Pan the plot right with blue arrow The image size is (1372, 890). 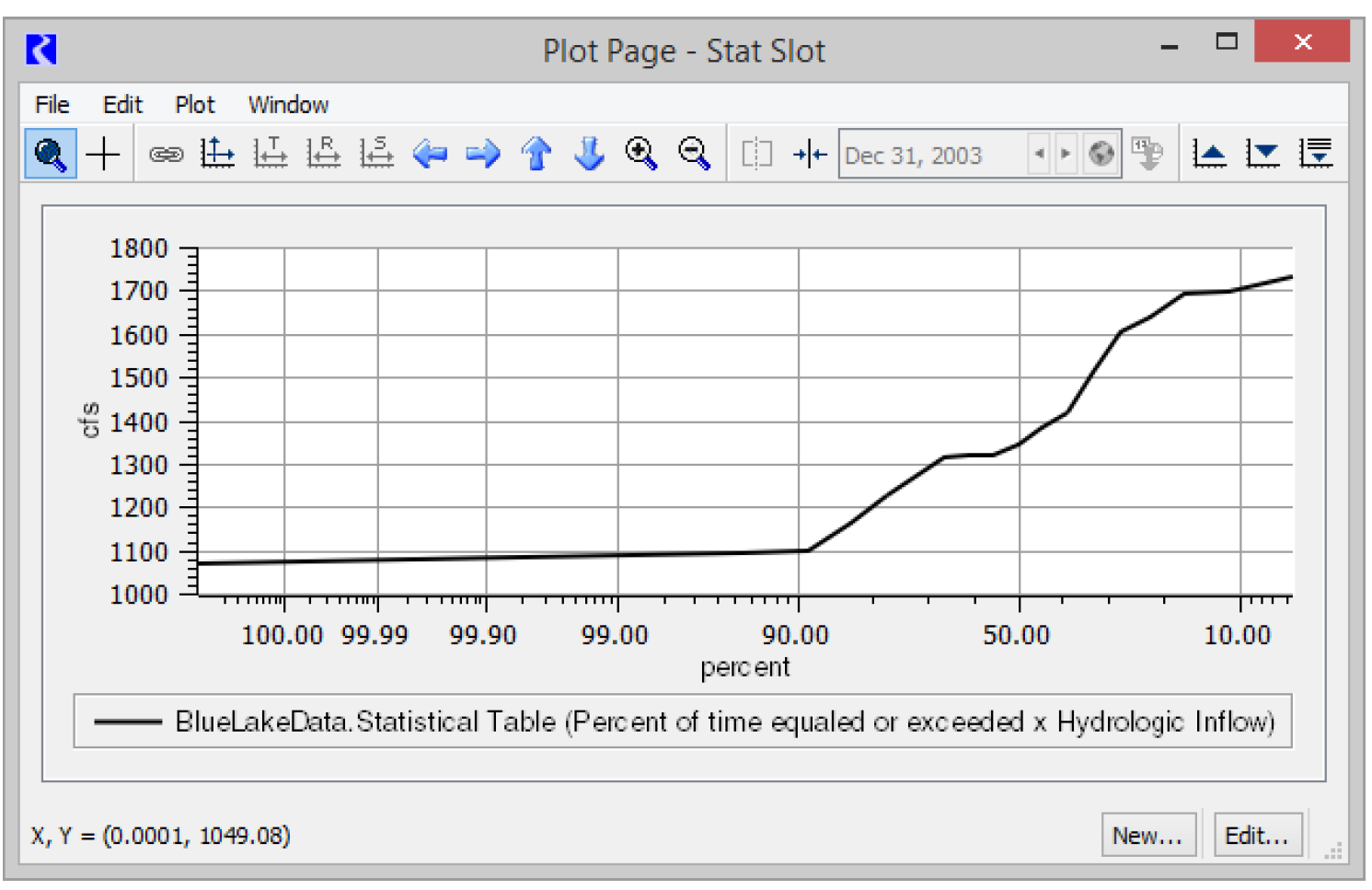(482, 154)
